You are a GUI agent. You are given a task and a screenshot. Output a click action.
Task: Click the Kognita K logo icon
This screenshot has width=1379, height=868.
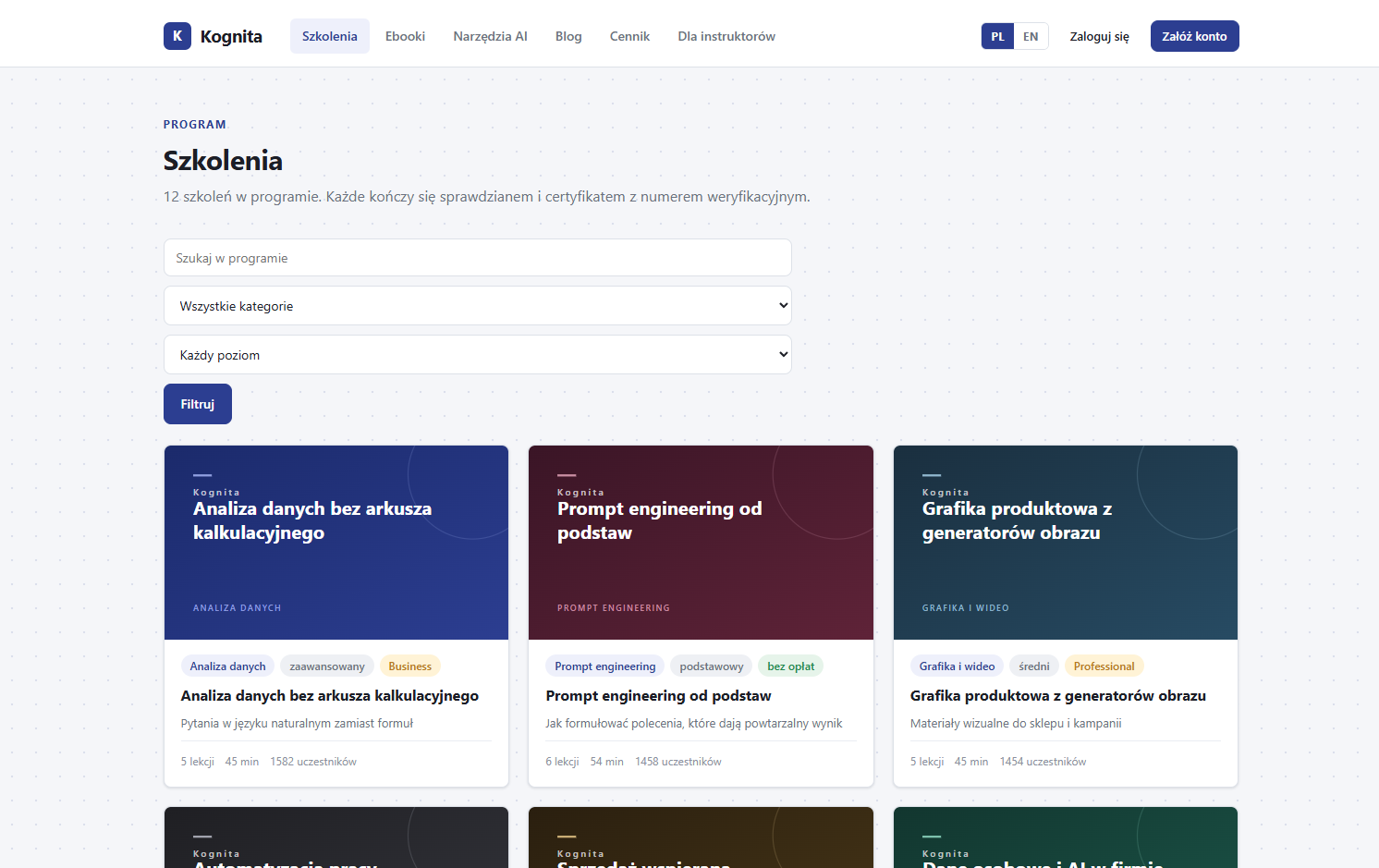coord(177,36)
